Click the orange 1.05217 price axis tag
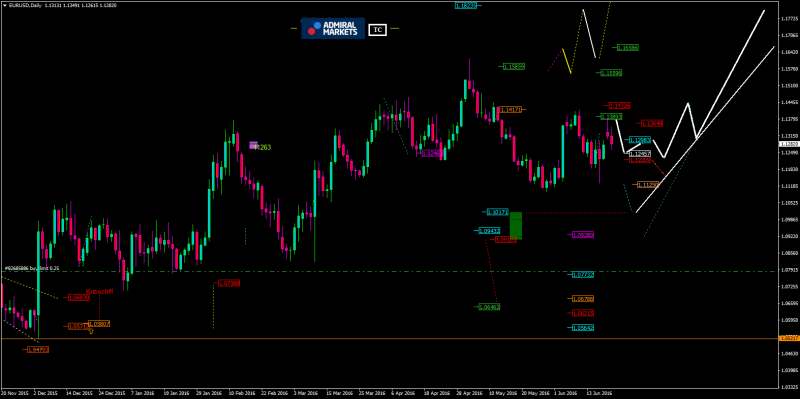 point(789,338)
